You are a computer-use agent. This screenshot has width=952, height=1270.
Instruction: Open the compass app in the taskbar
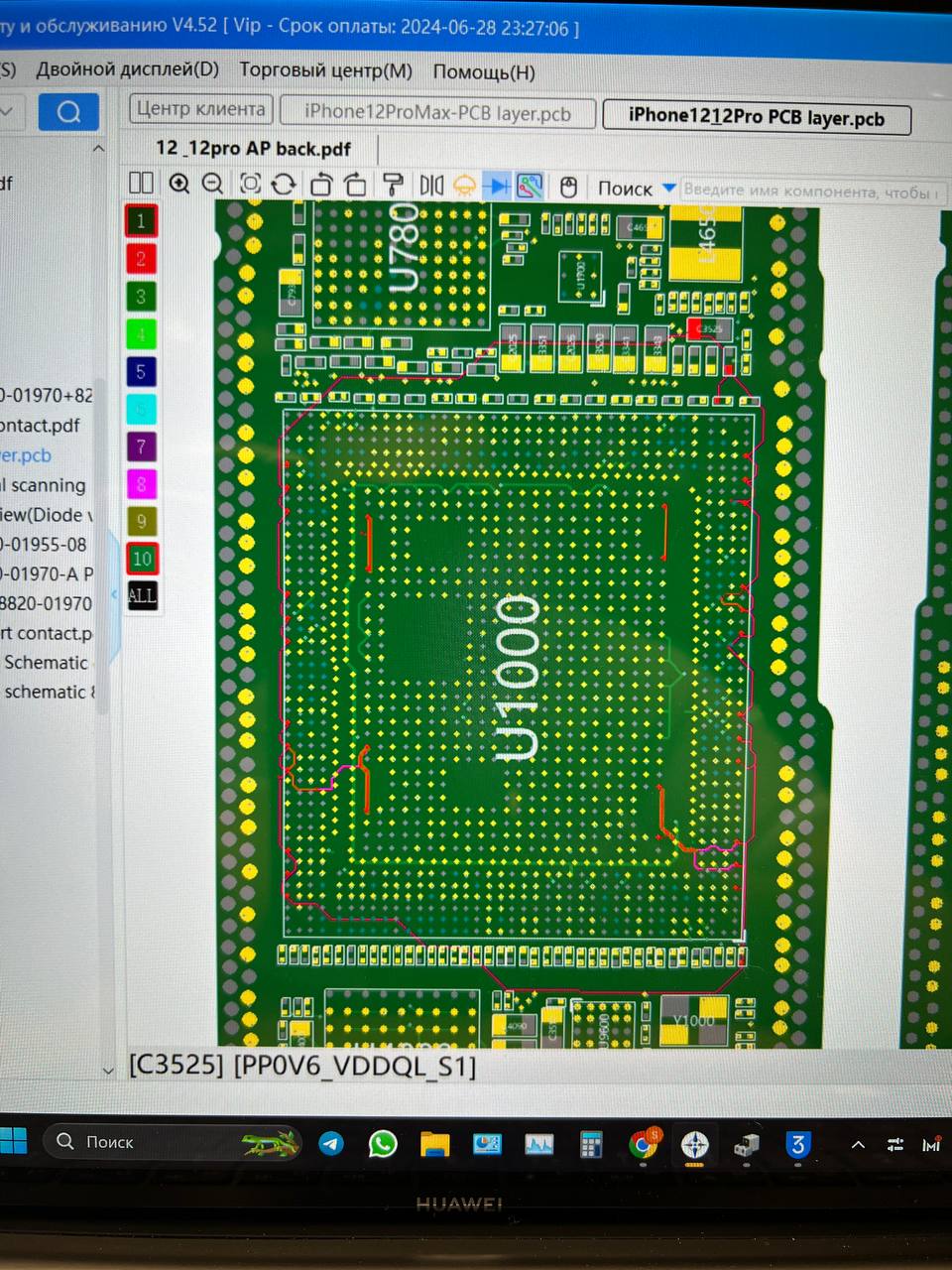pyautogui.click(x=695, y=1146)
